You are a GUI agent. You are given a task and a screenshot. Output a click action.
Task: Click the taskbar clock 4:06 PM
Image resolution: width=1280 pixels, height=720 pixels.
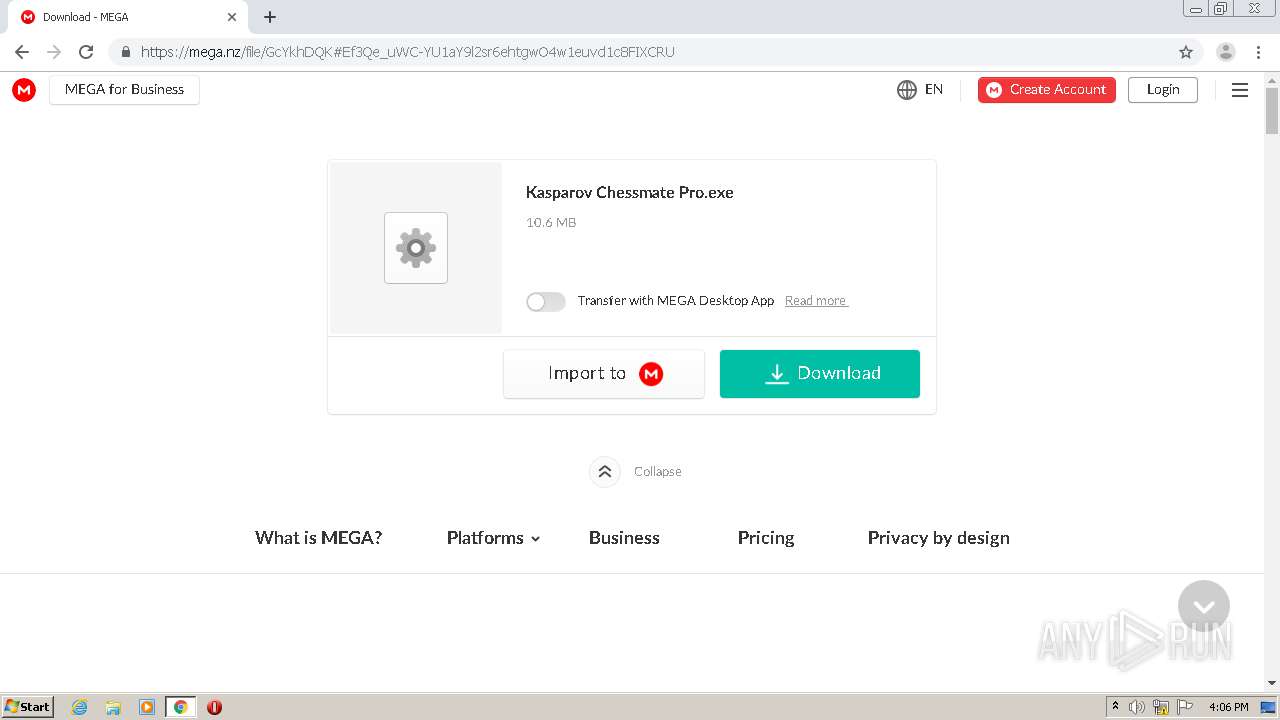(1228, 707)
